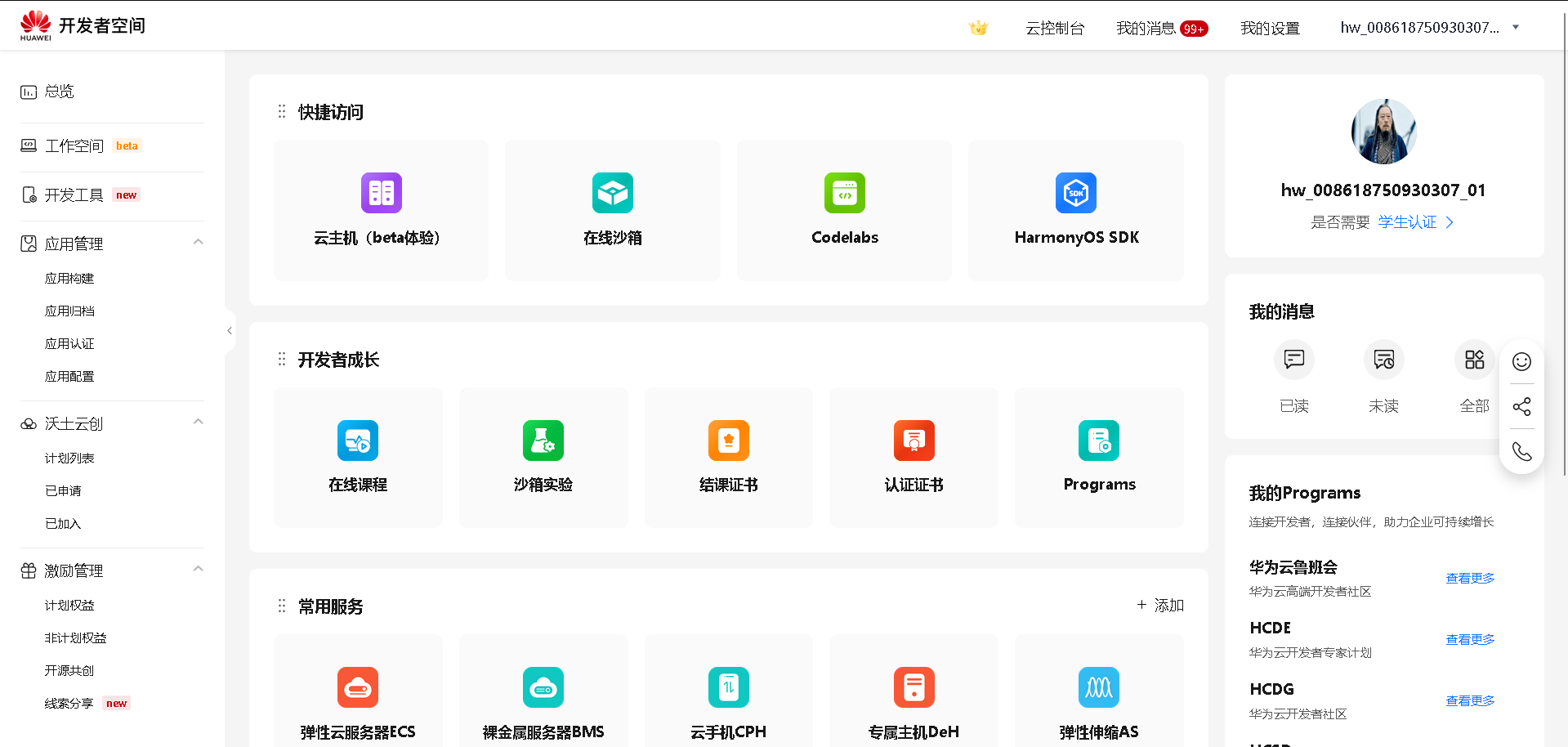Image resolution: width=1568 pixels, height=747 pixels.
Task: Open the 云主机（beta体验）quick access icon
Action: 380,210
